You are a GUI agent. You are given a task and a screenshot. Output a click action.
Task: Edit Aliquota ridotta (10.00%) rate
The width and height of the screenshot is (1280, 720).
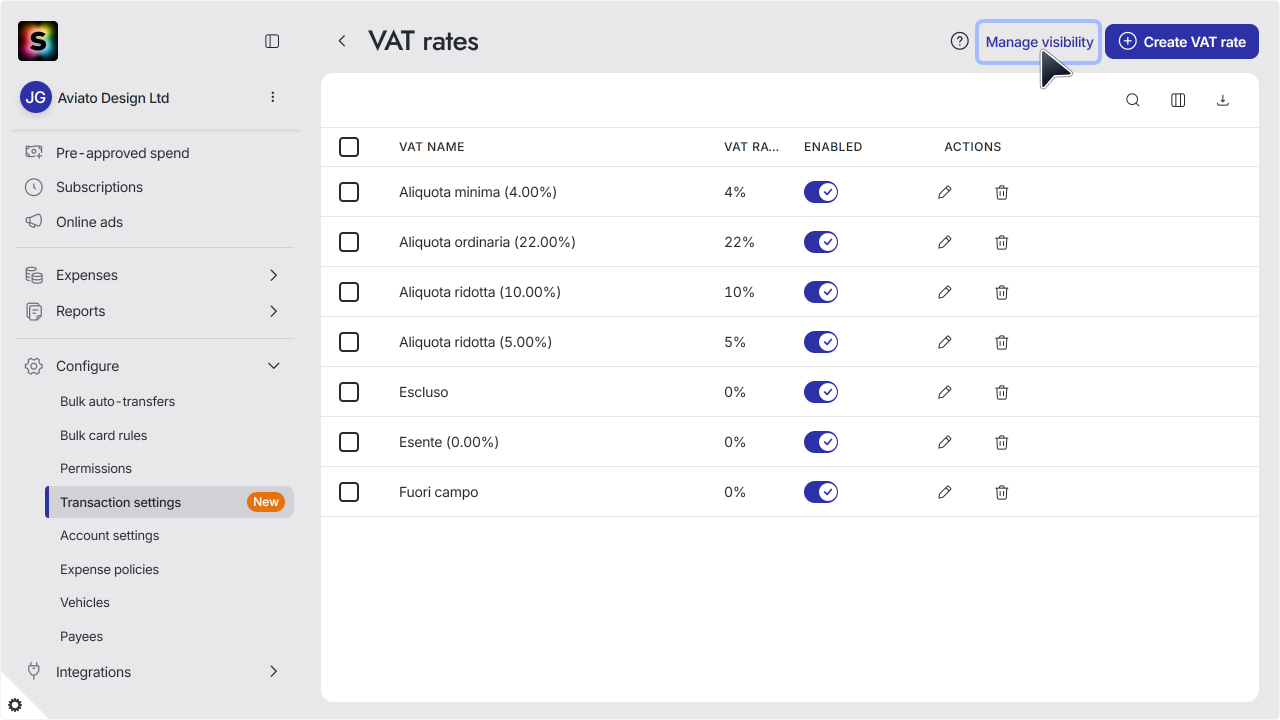point(945,292)
